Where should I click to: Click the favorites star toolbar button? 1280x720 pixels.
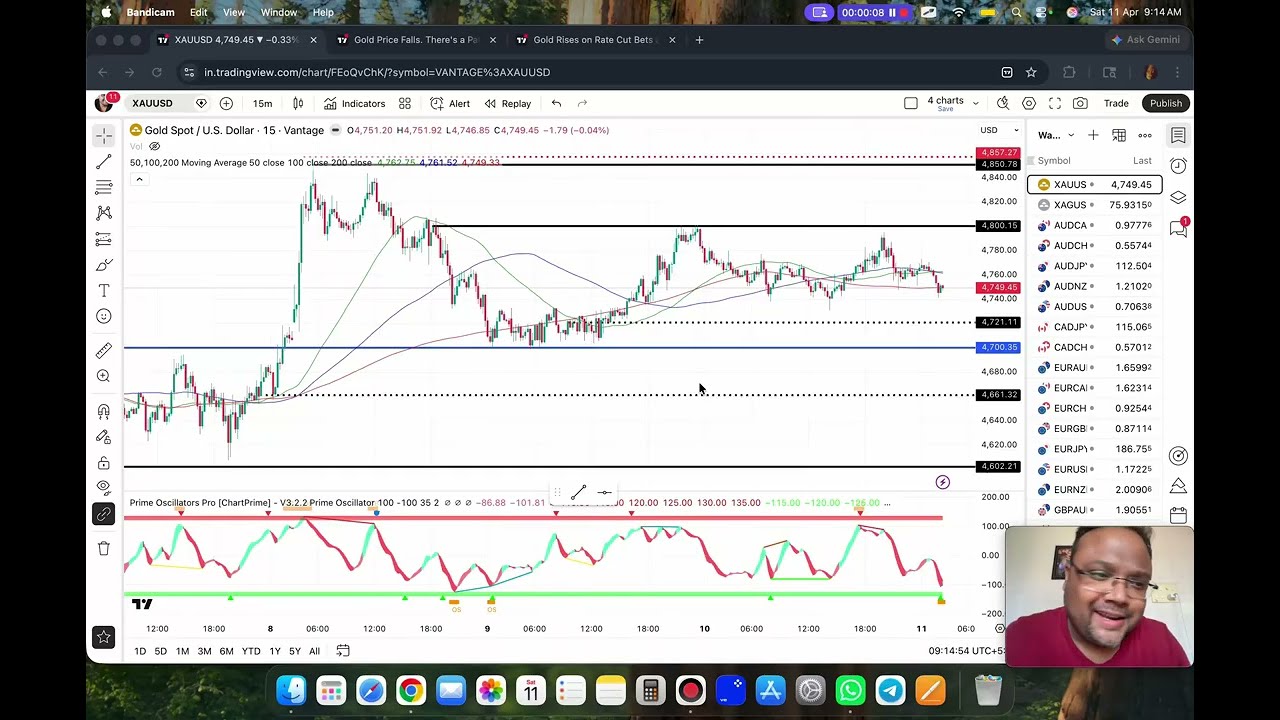[104, 637]
